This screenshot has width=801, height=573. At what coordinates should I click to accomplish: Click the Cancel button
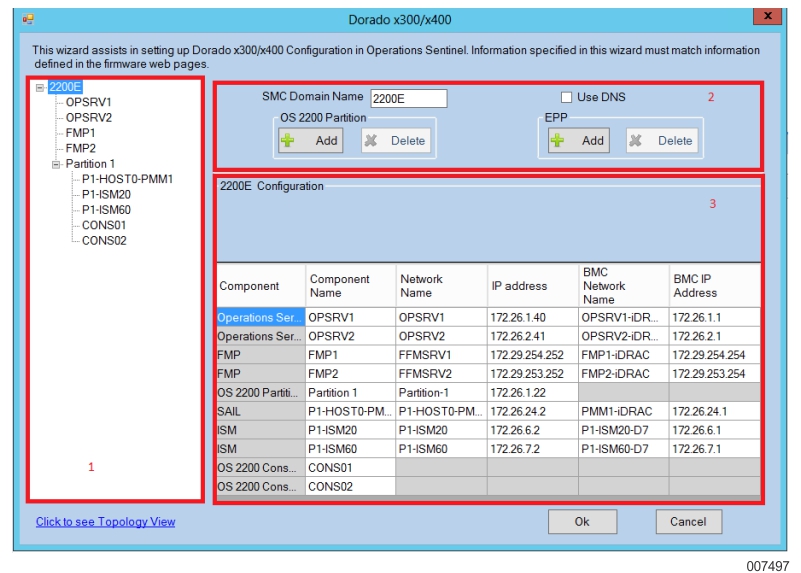(689, 521)
